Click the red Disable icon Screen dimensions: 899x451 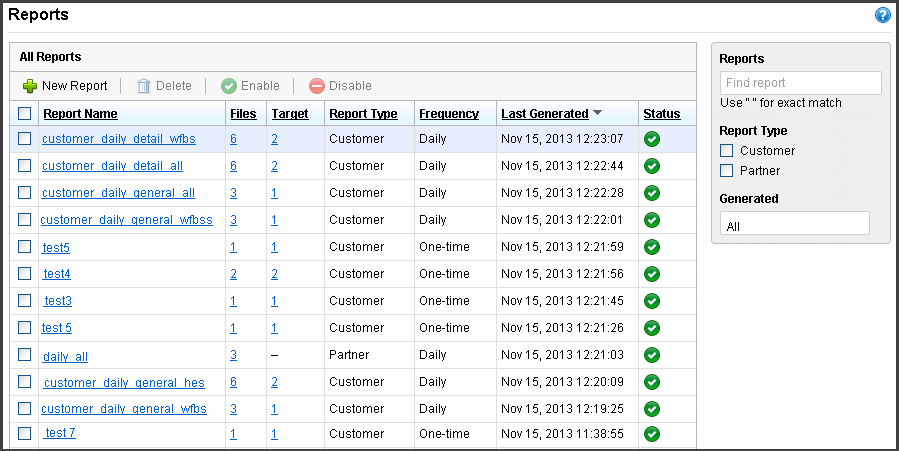coord(317,86)
